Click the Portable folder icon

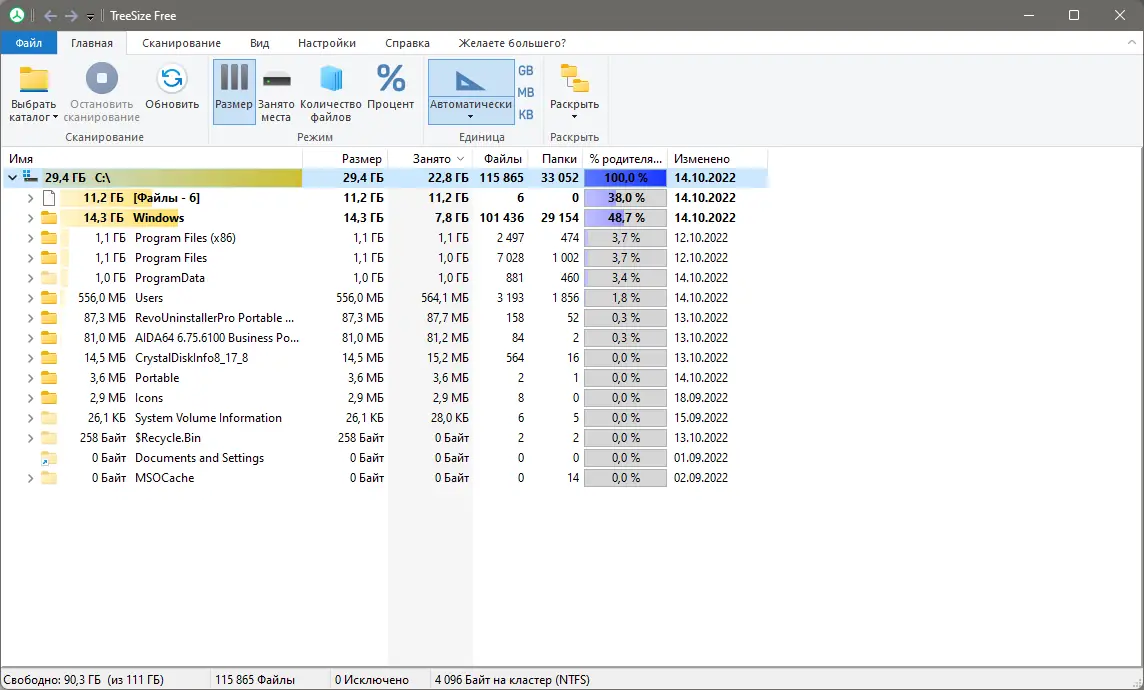coord(49,378)
